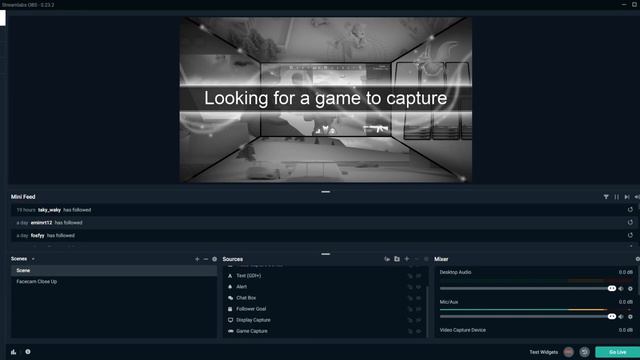Pause the Mini Feed alert queue
The height and width of the screenshot is (360, 640).
[x=616, y=197]
